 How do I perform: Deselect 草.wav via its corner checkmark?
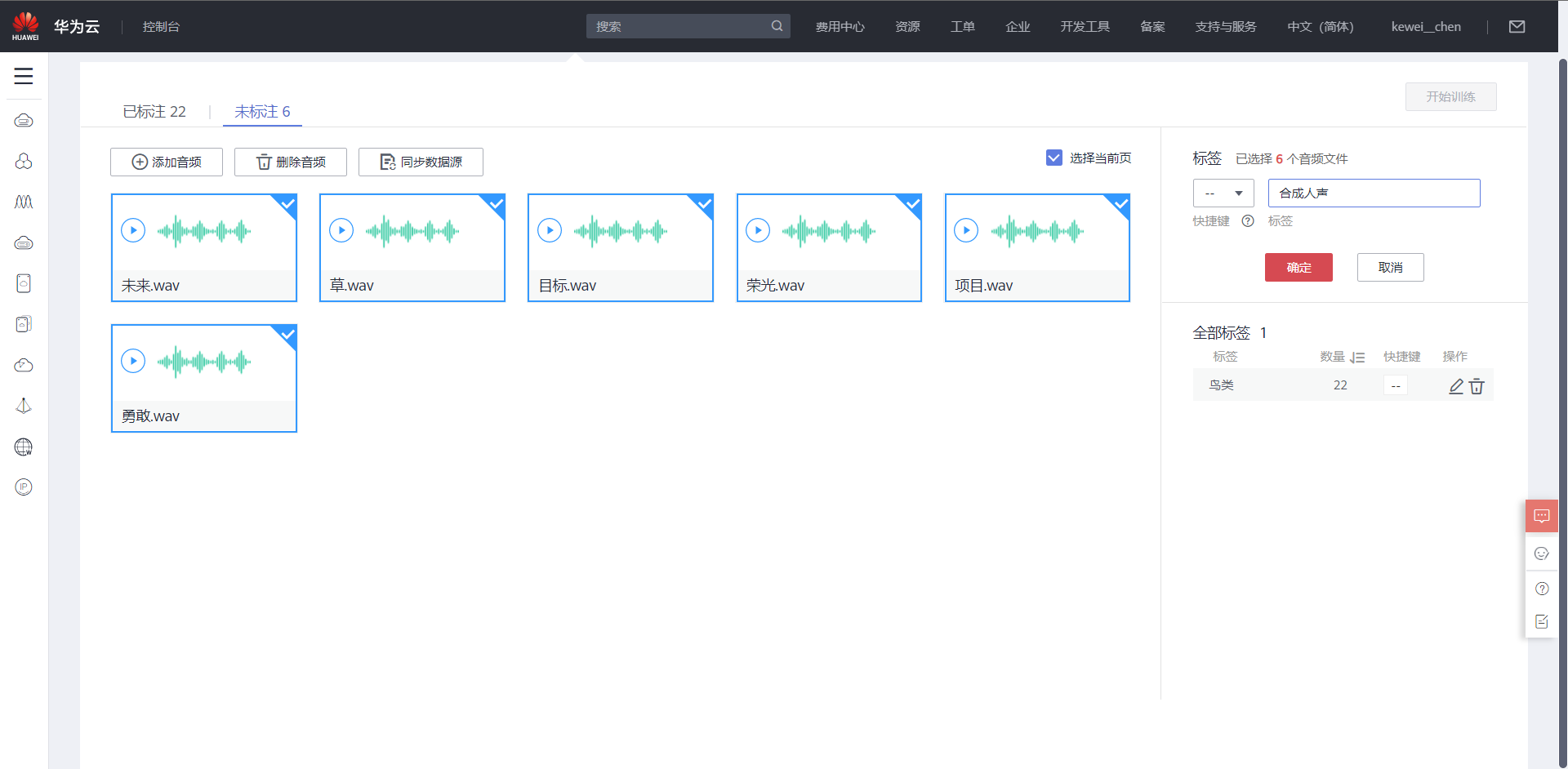(x=496, y=203)
